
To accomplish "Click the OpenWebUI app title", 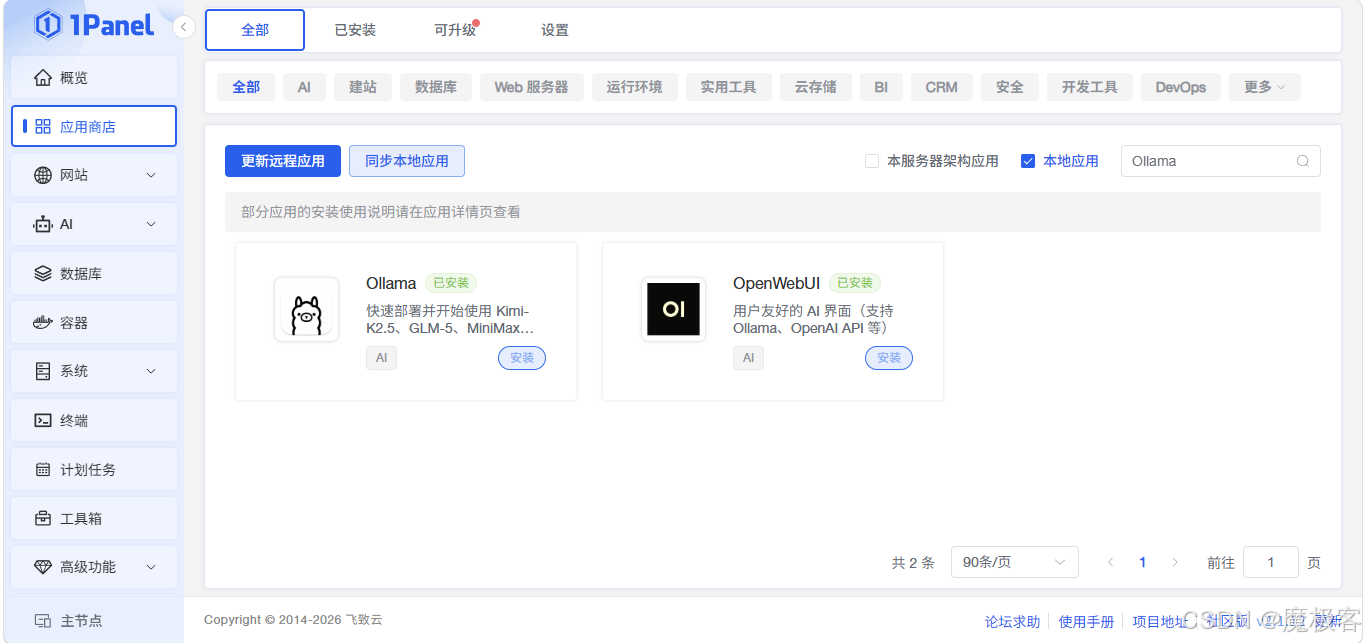I will 777,283.
